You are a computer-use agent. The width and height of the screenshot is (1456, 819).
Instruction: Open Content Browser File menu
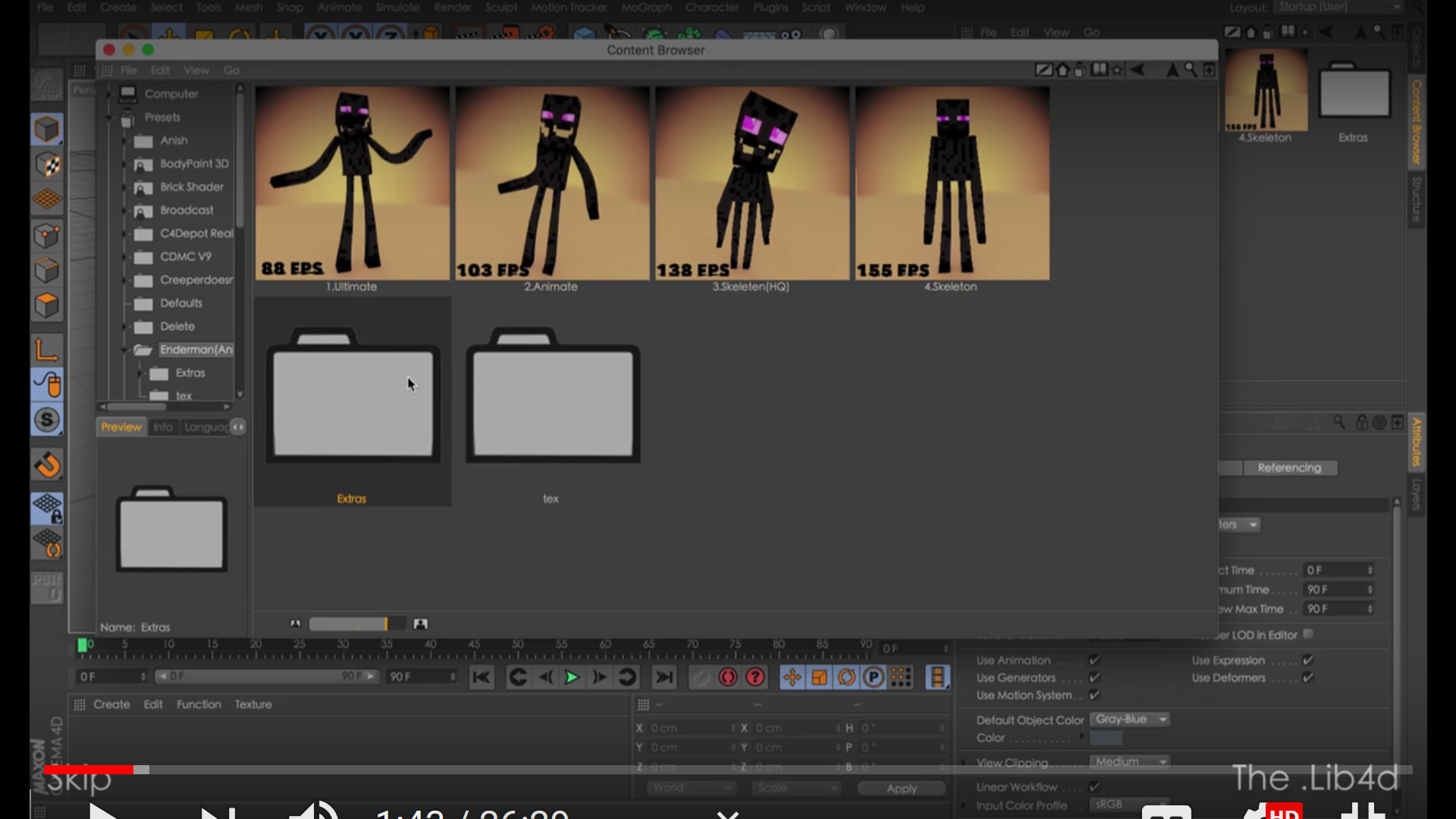coord(129,70)
